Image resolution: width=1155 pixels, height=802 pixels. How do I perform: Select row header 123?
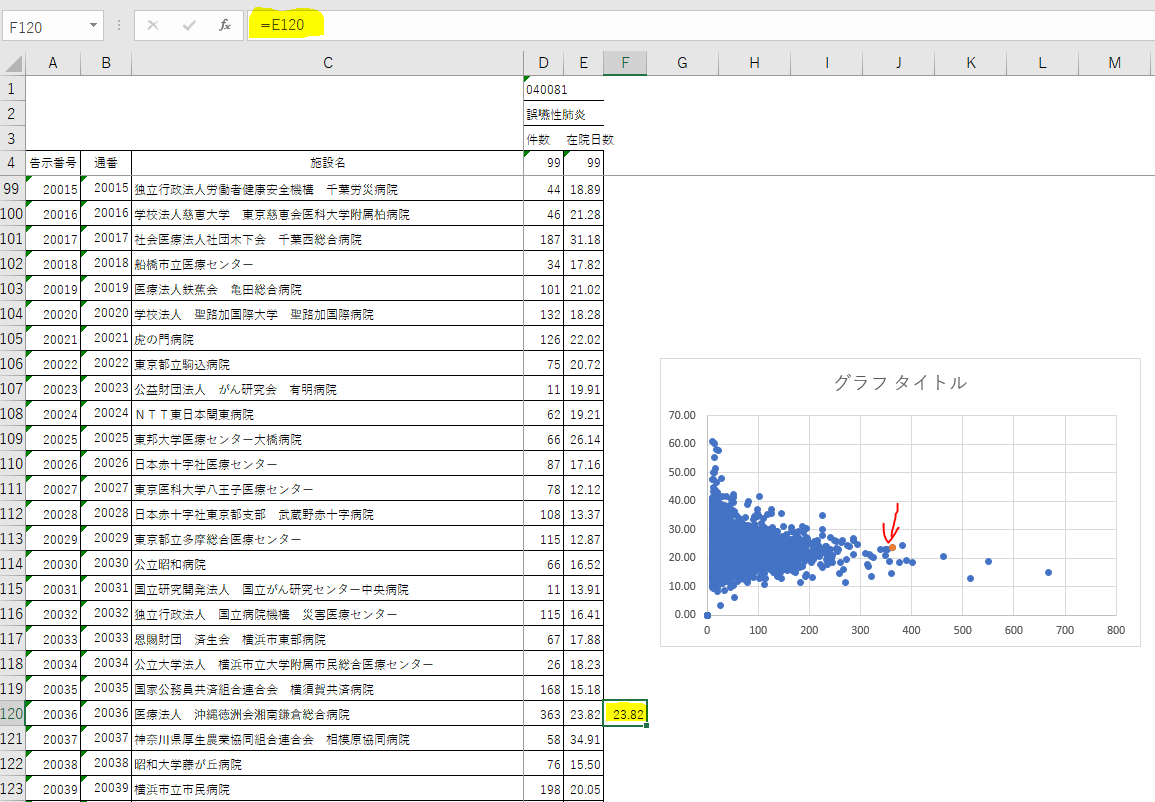click(12, 789)
